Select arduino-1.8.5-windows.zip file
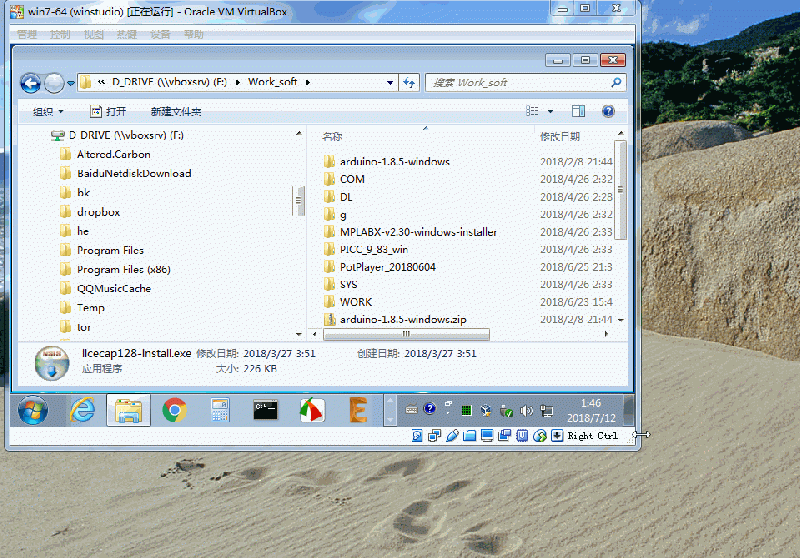 (x=395, y=319)
